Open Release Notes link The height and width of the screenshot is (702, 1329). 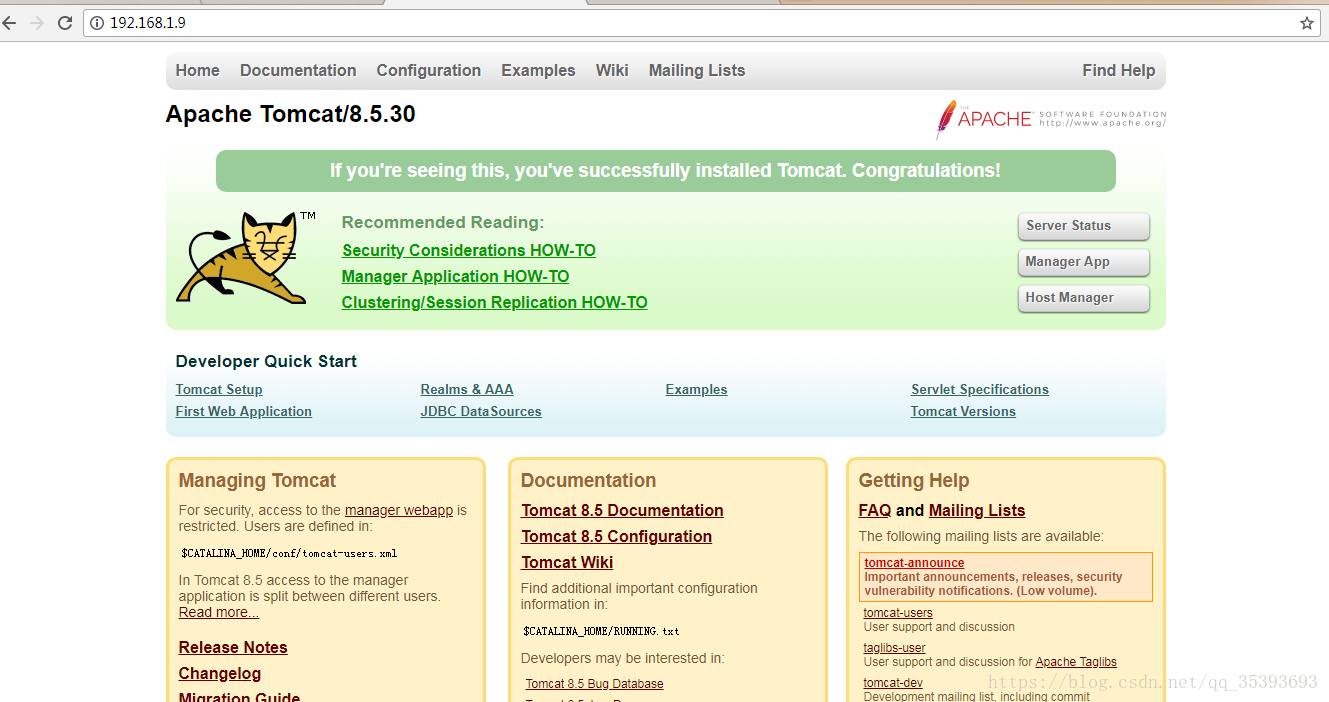pyautogui.click(x=233, y=648)
